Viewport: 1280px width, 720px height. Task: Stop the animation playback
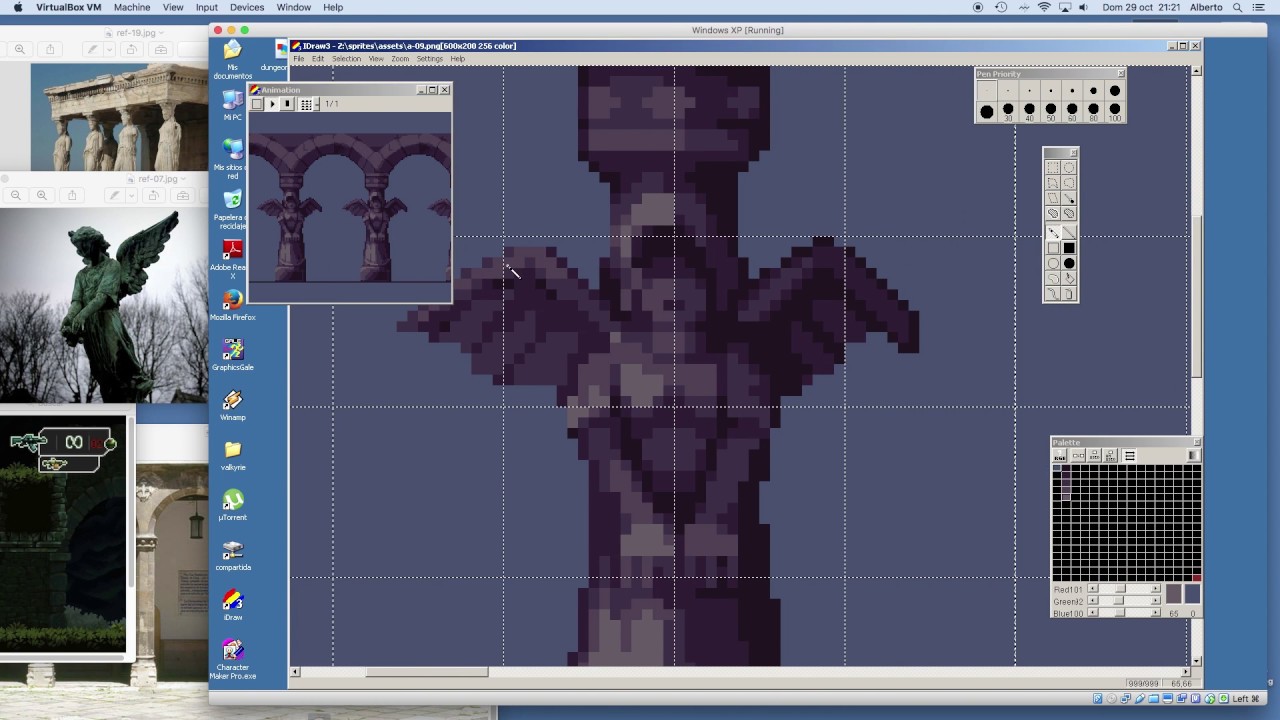click(x=287, y=104)
